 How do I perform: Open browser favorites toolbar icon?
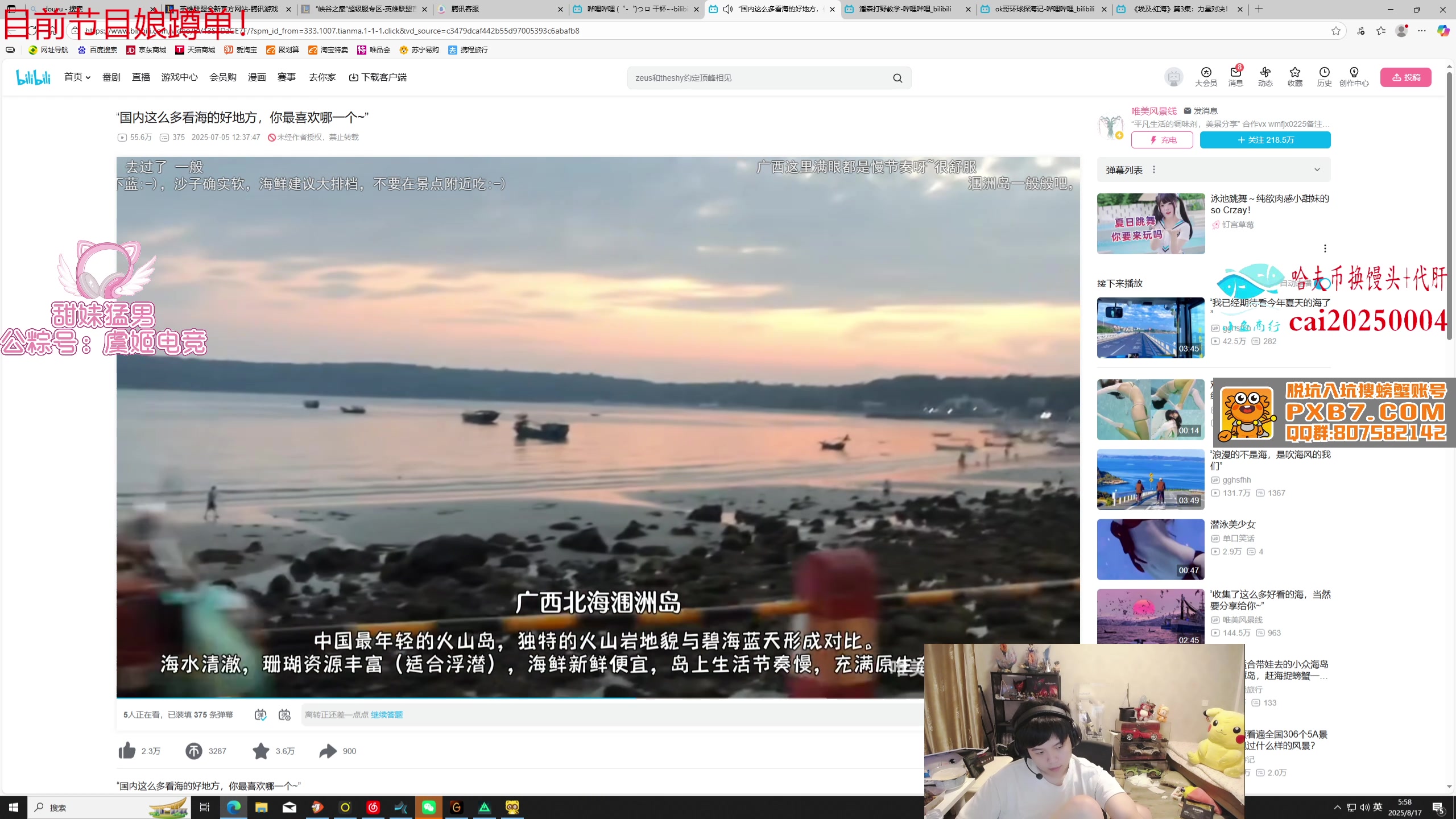pyautogui.click(x=1381, y=31)
